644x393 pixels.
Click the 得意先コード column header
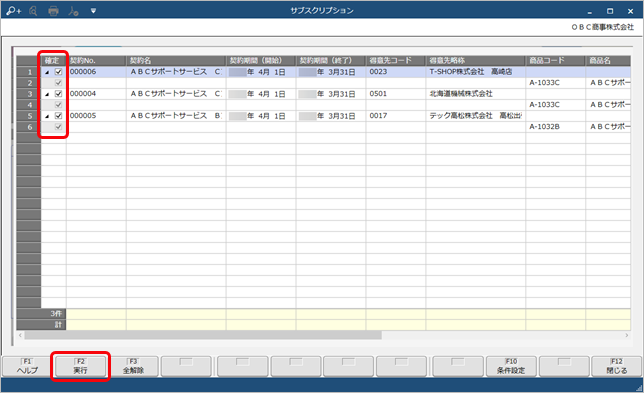pos(396,61)
